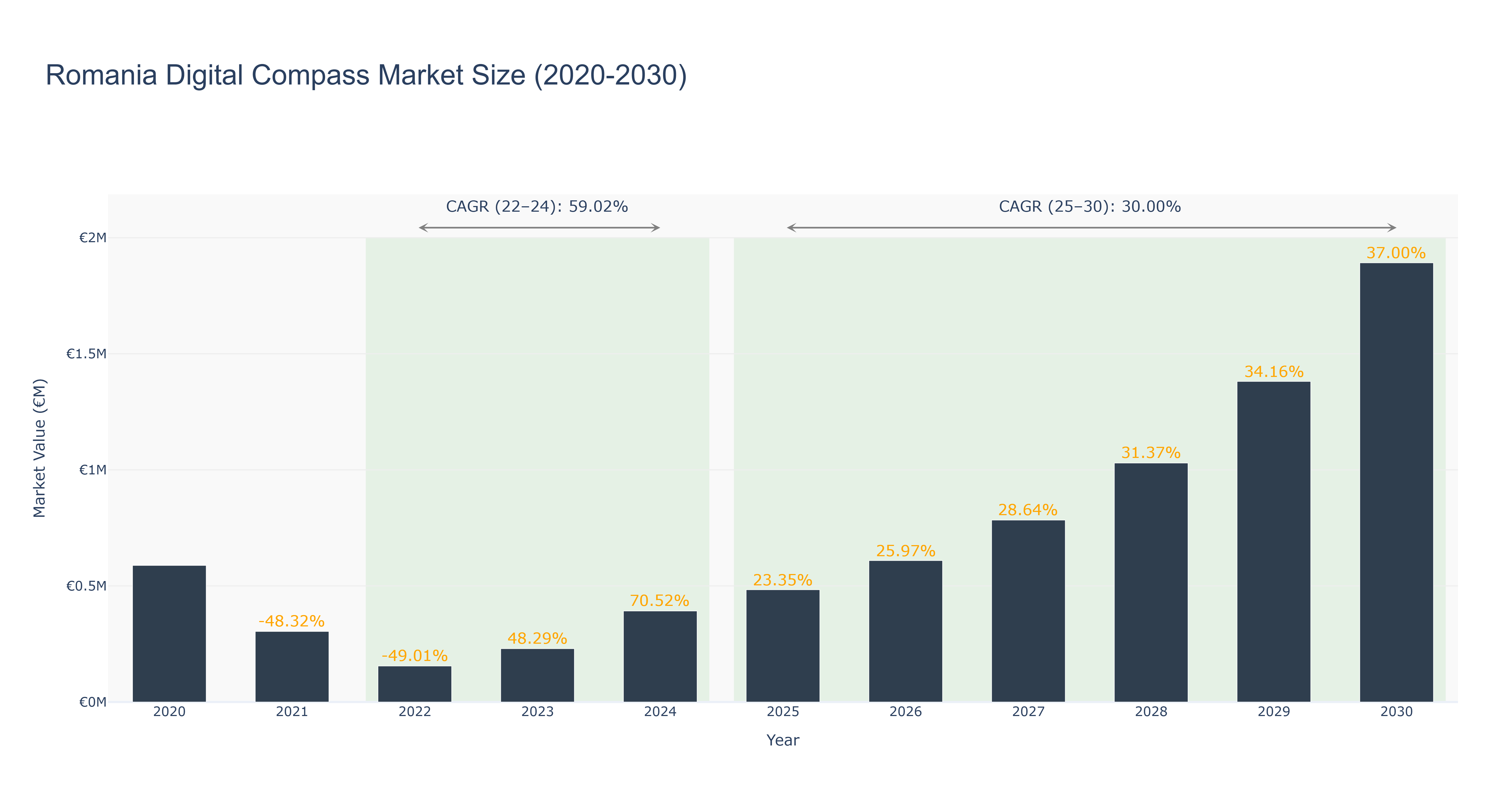
Task: Click the CAGR (25–30): 30.00% annotation
Action: pos(1090,207)
